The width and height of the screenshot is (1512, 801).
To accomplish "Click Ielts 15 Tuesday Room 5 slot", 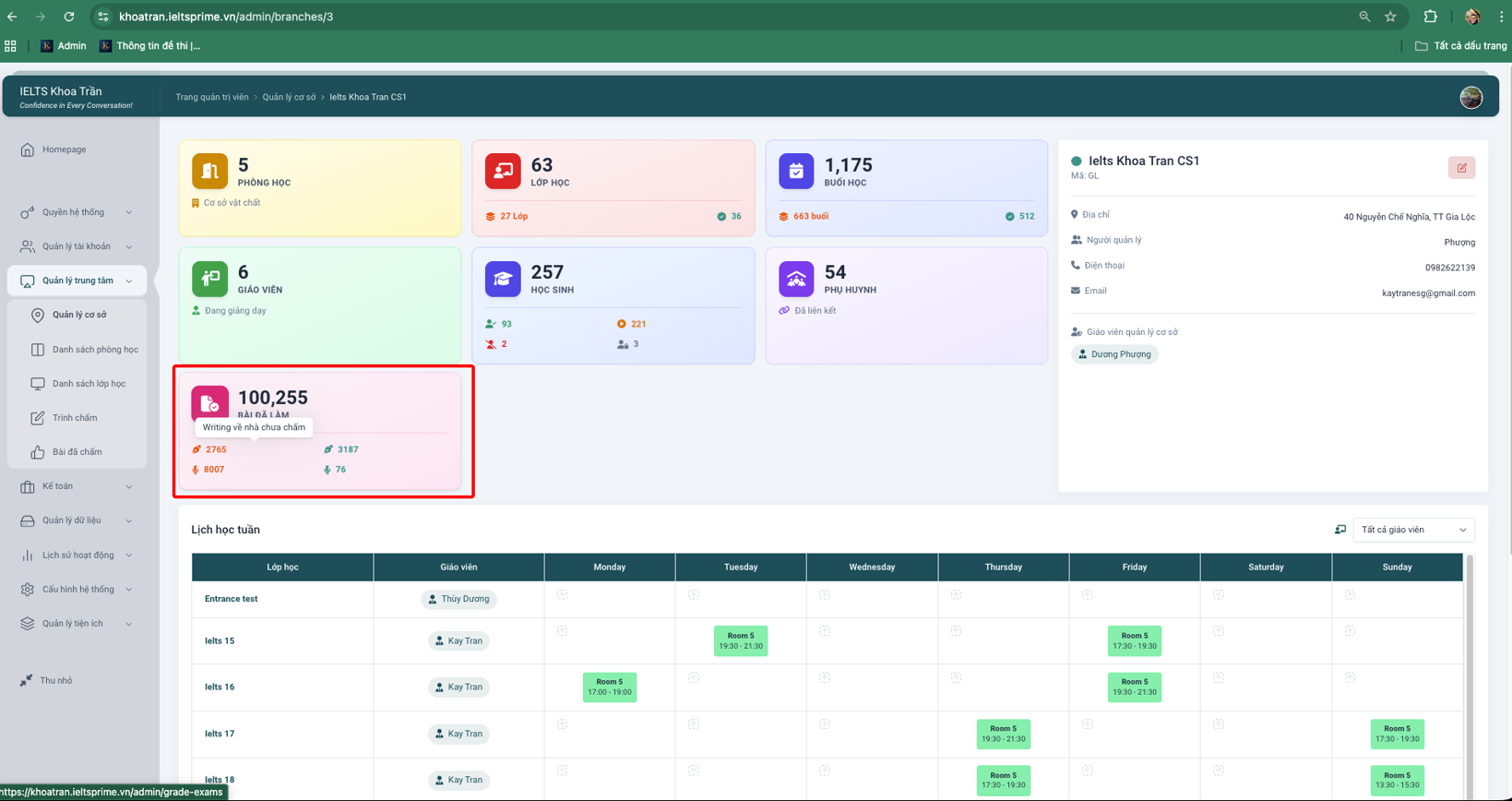I will 740,641.
